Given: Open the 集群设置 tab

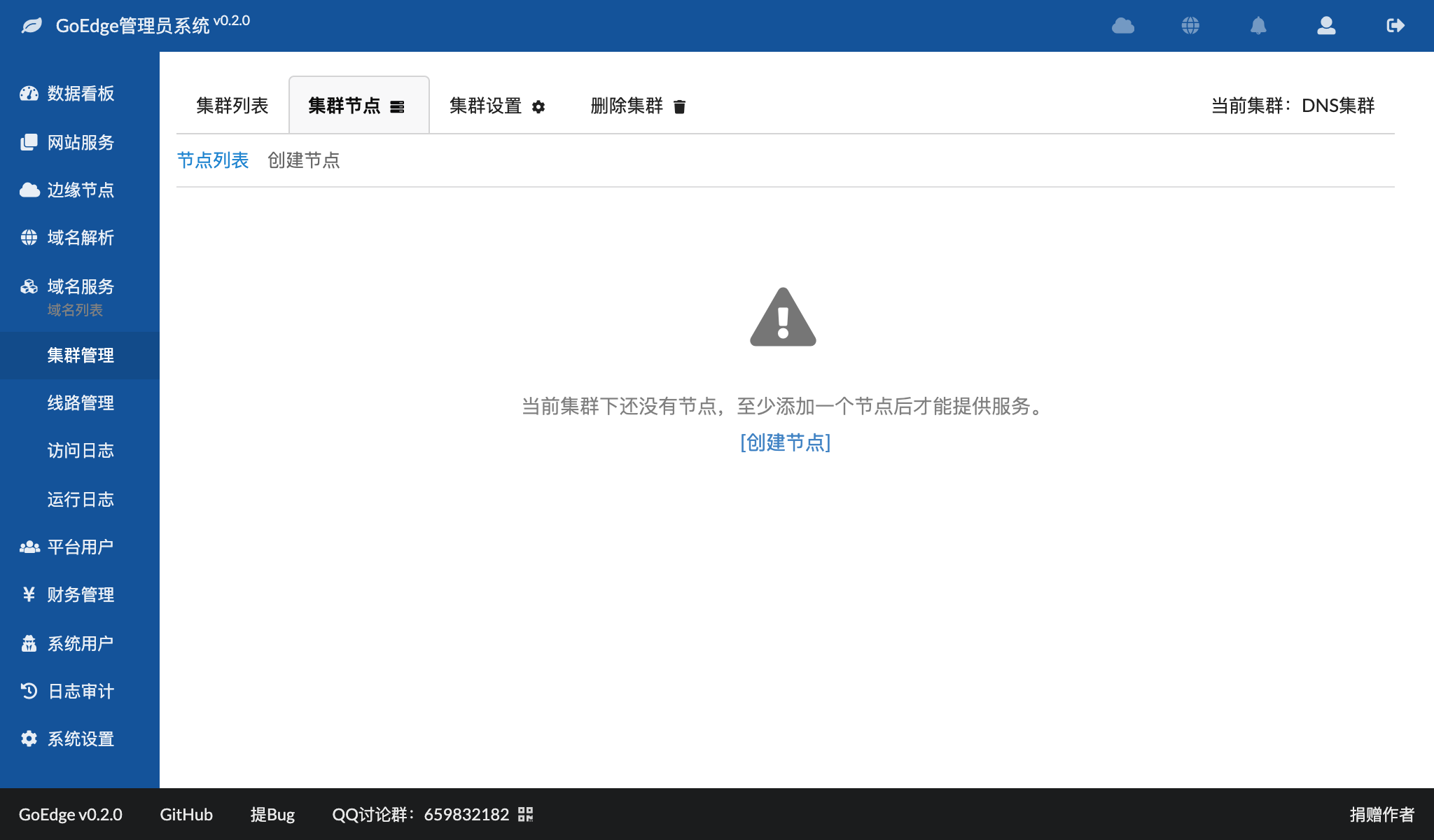Looking at the screenshot, I should (x=497, y=106).
